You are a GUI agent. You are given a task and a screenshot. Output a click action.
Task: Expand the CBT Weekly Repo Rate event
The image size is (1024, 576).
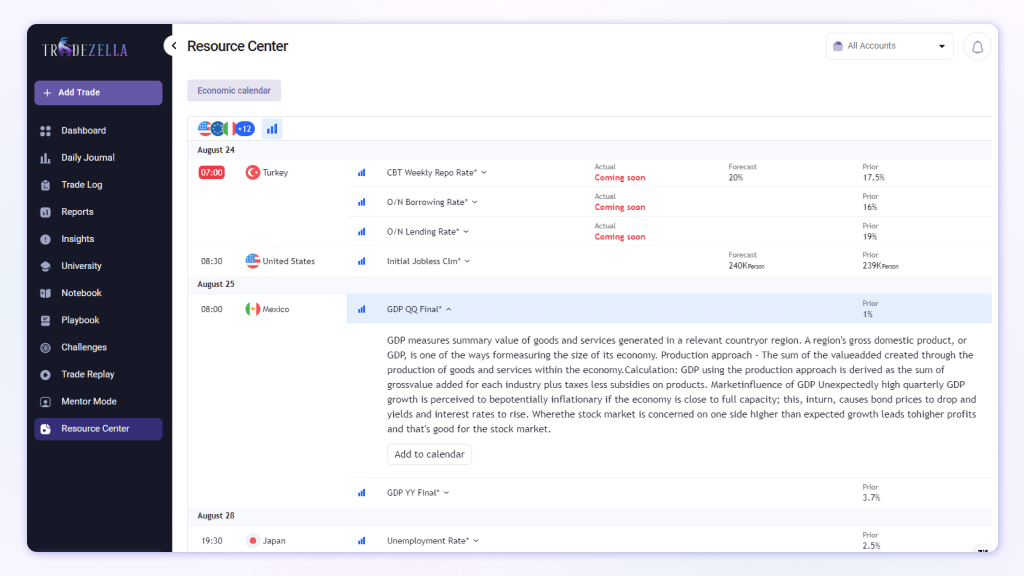point(437,172)
